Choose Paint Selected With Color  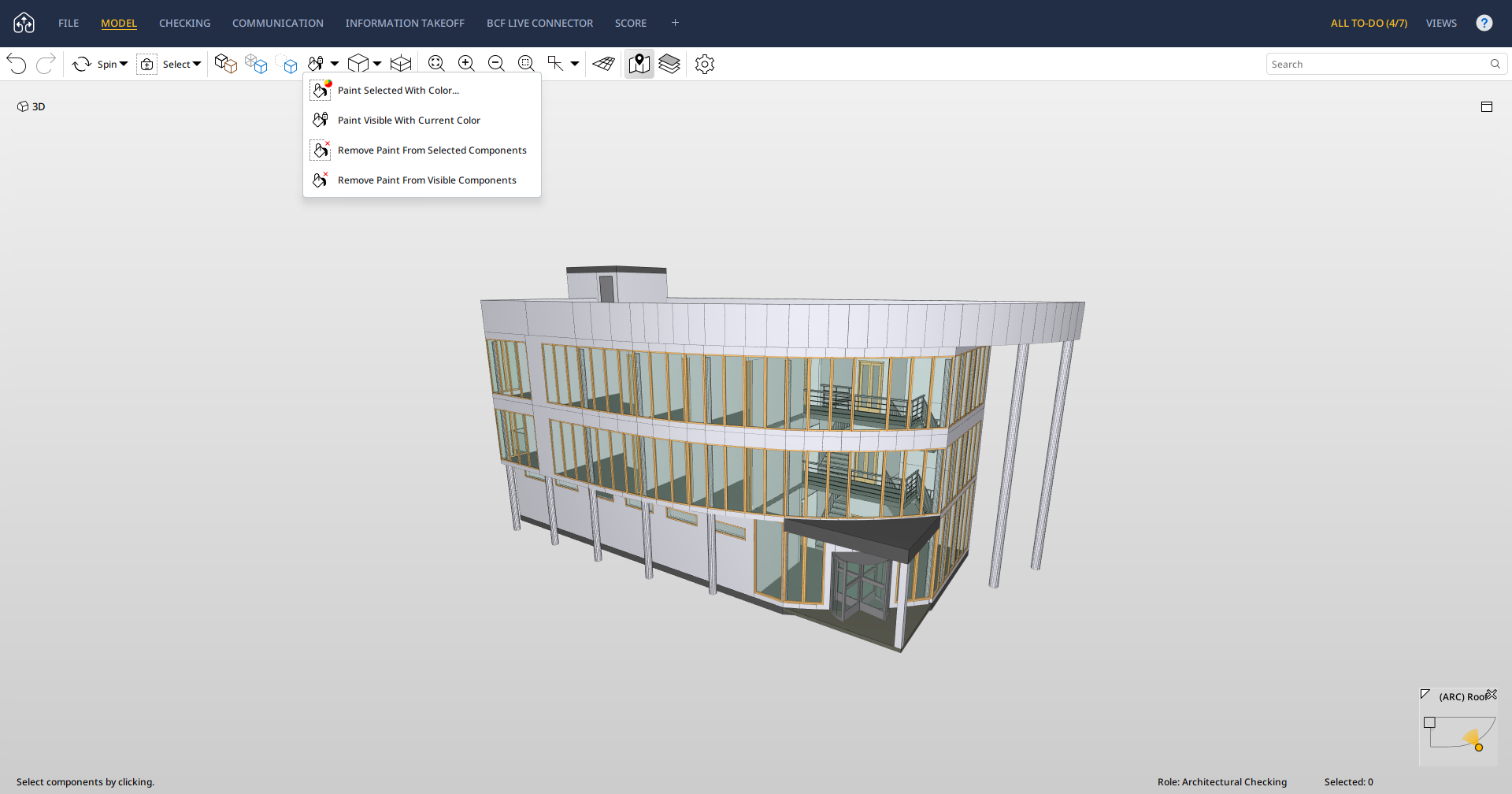coord(422,91)
